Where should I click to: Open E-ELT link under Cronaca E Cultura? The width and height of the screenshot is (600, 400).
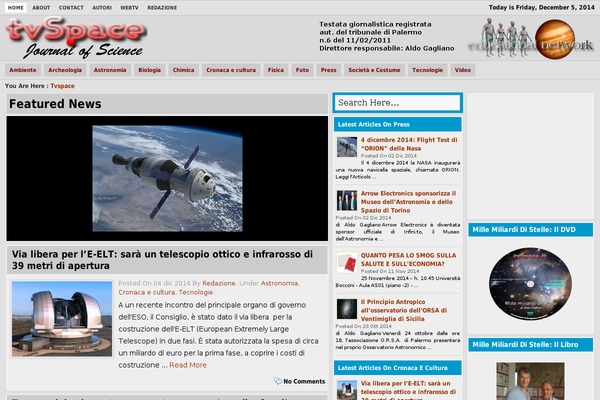[408, 390]
